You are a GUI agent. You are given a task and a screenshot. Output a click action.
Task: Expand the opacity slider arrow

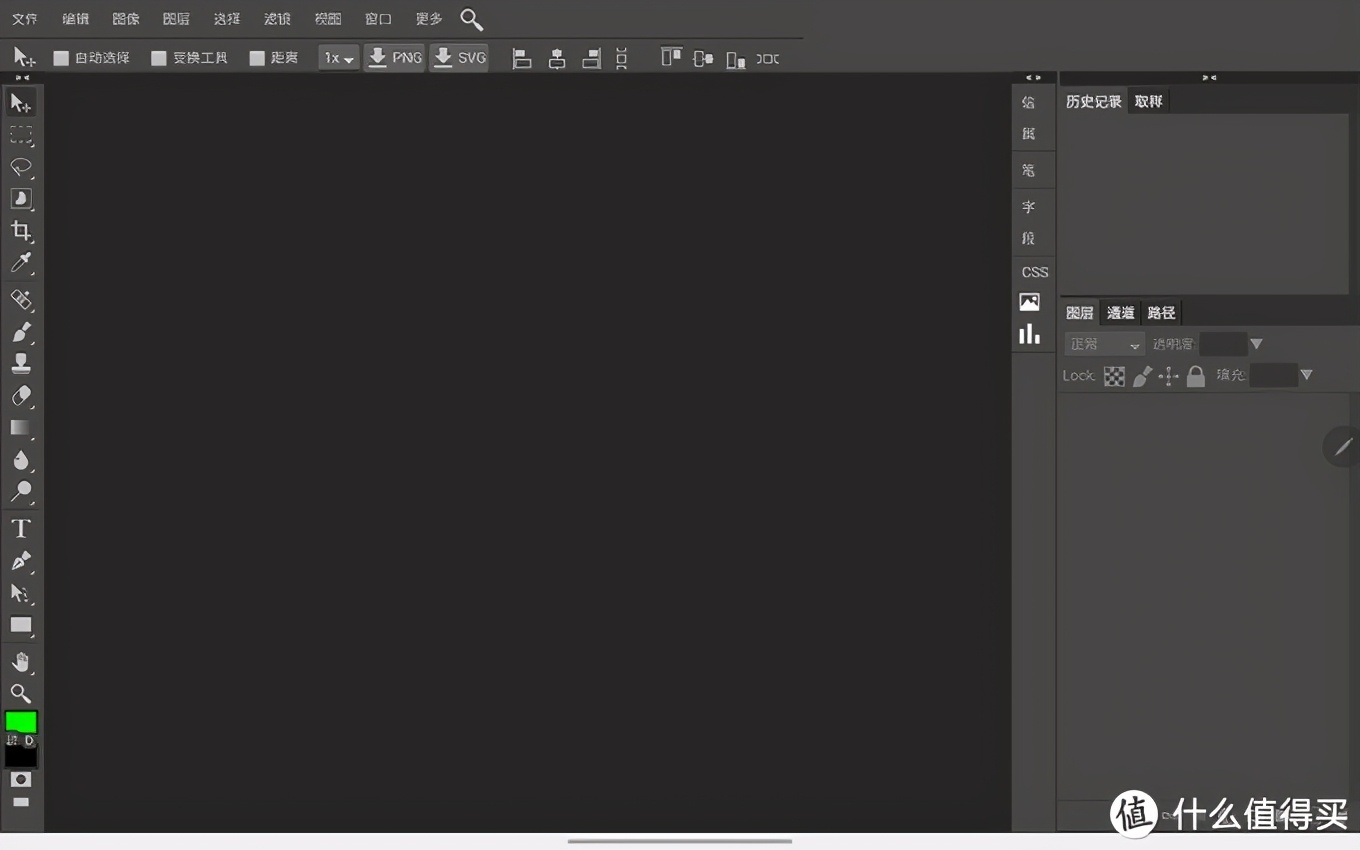[x=1257, y=344]
